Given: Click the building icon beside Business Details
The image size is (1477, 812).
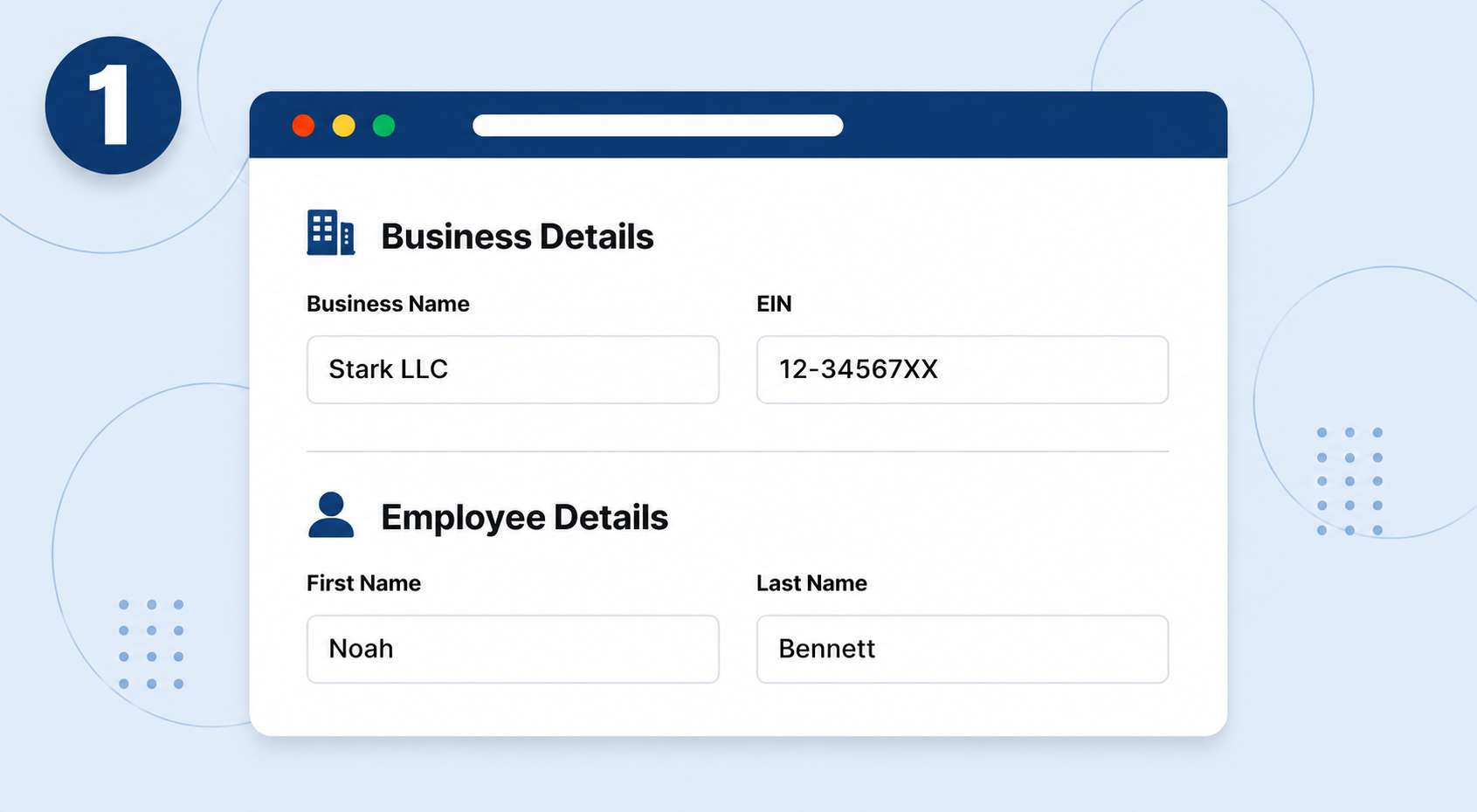Looking at the screenshot, I should (x=330, y=232).
